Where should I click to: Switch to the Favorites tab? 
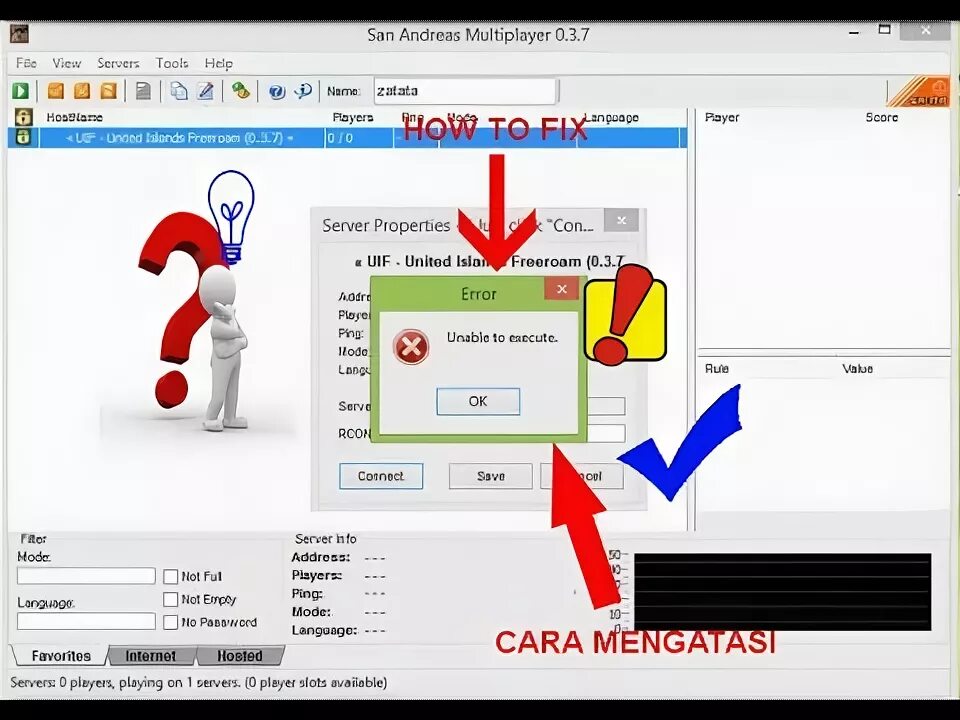(x=61, y=656)
